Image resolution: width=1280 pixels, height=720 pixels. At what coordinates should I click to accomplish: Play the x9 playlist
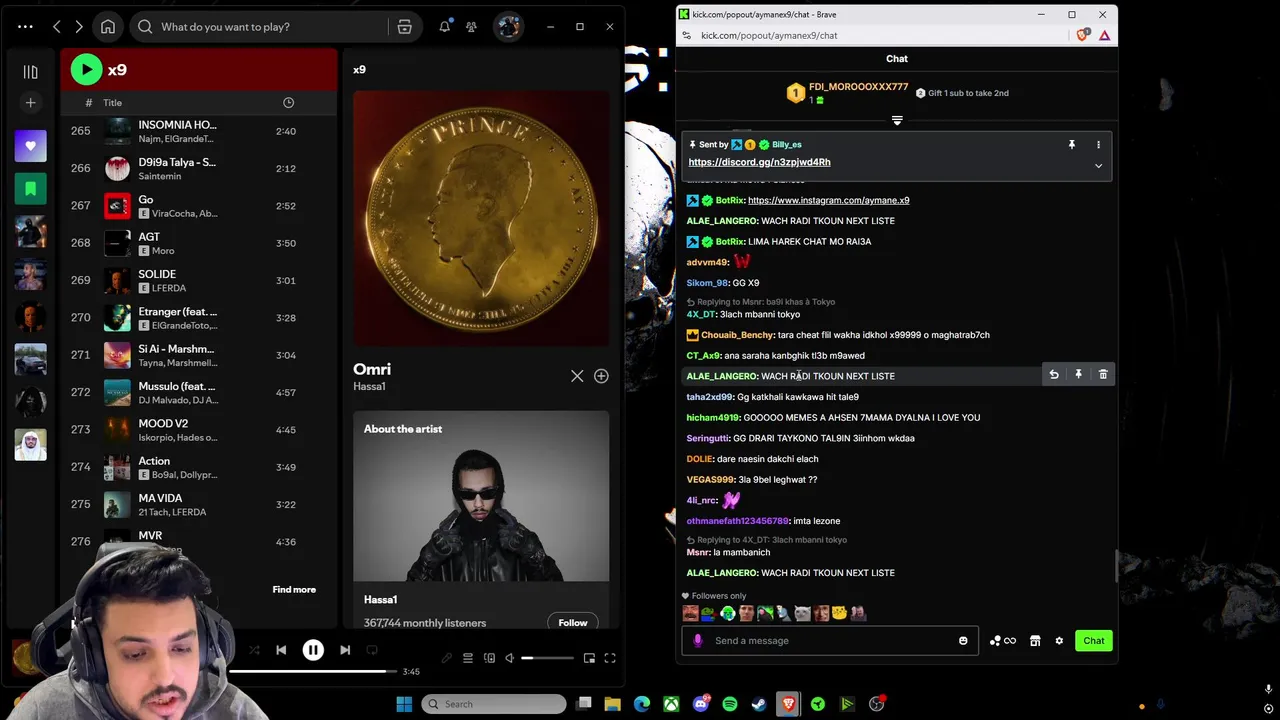pos(87,69)
